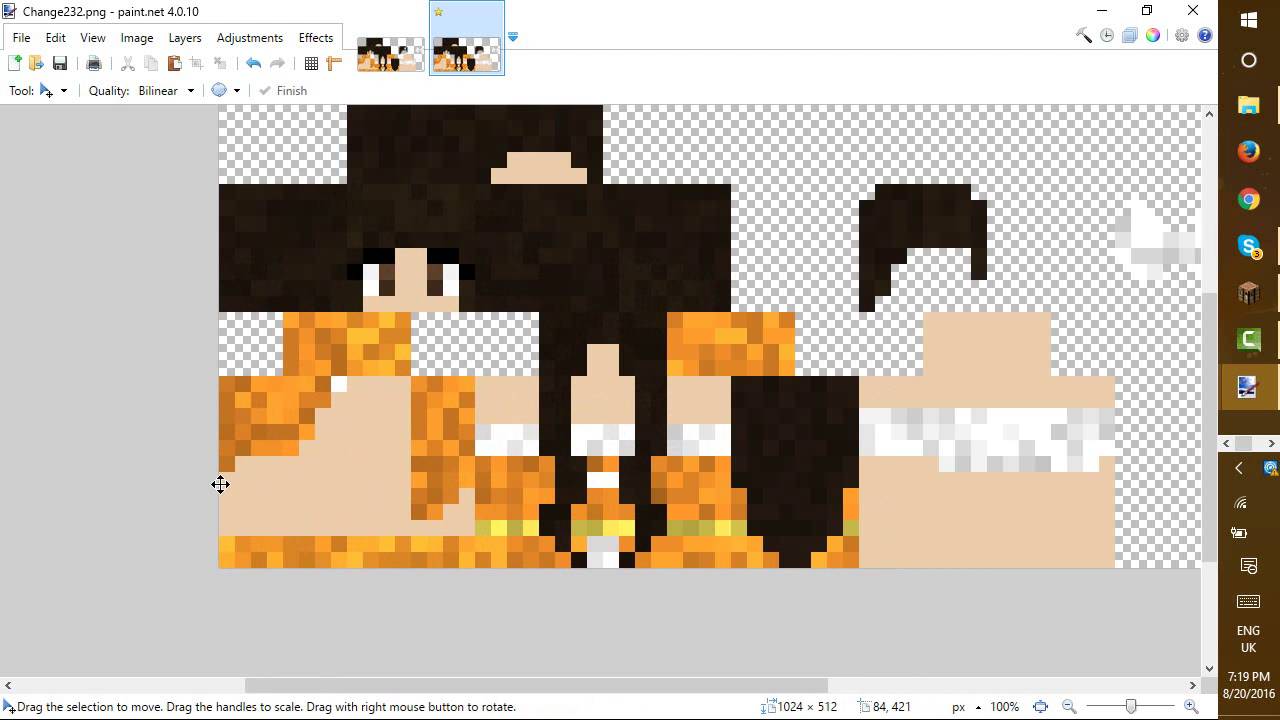The height and width of the screenshot is (720, 1280).
Task: Cut the selection using scissors icon
Action: click(x=127, y=63)
